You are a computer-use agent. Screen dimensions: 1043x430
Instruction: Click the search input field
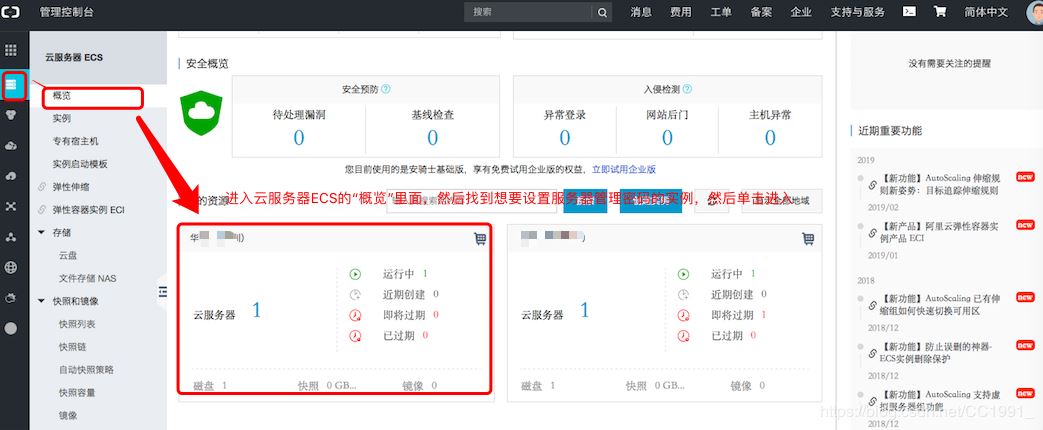pyautogui.click(x=528, y=12)
